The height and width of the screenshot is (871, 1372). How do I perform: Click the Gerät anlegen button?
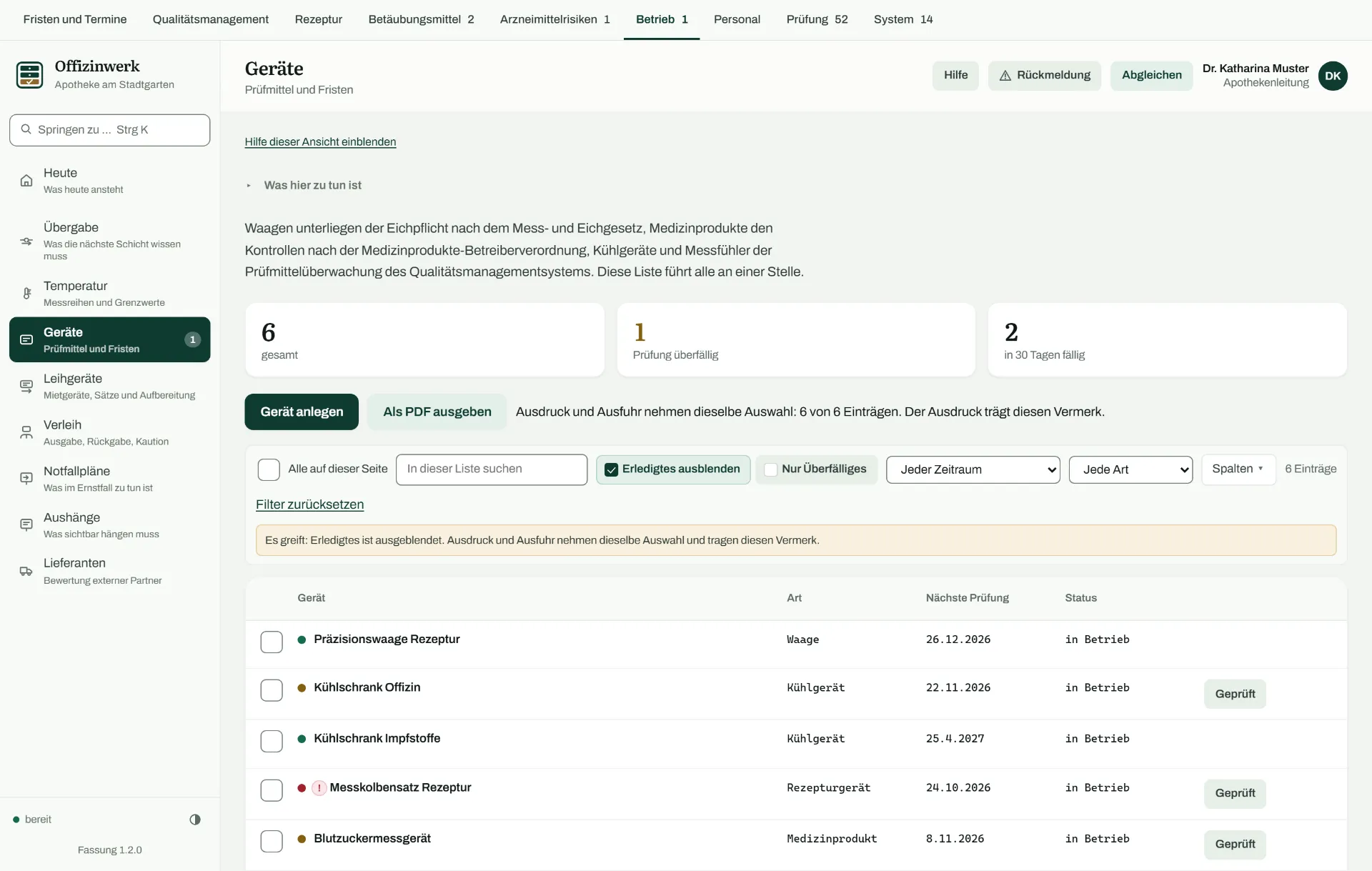coord(302,412)
